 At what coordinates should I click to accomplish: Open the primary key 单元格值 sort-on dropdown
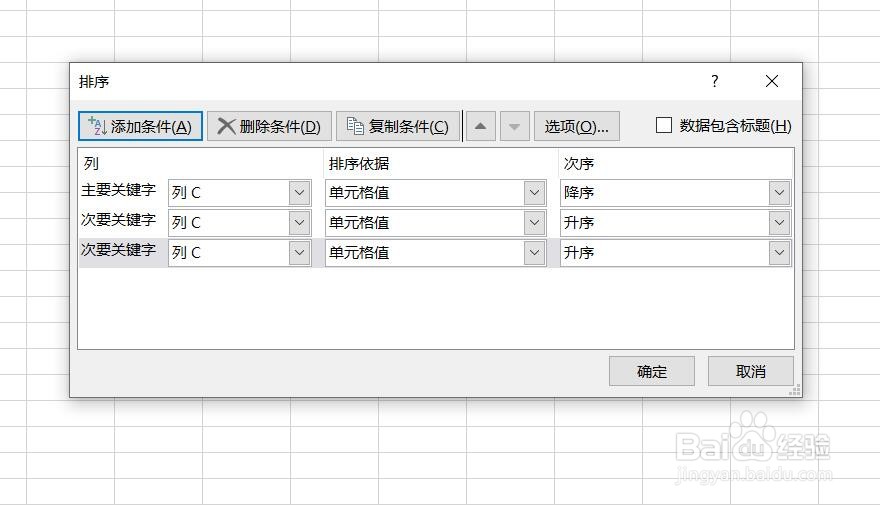click(x=535, y=193)
